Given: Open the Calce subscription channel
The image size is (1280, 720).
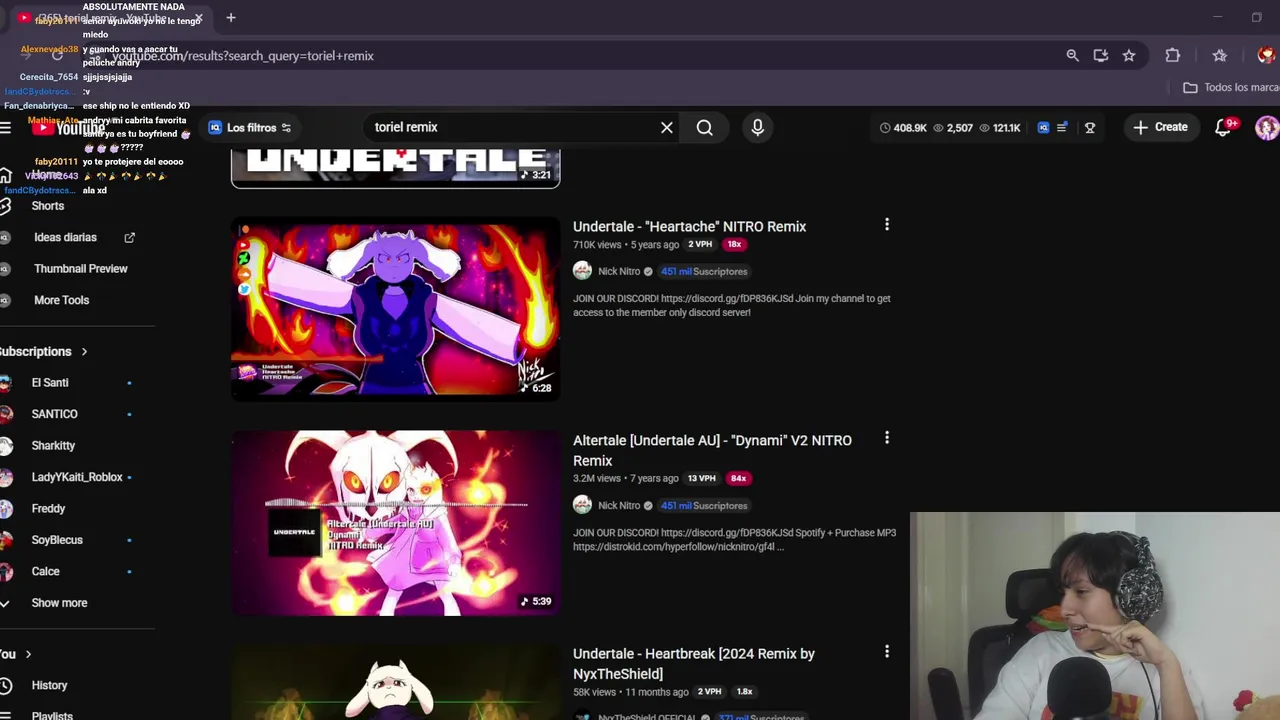Looking at the screenshot, I should (x=45, y=572).
